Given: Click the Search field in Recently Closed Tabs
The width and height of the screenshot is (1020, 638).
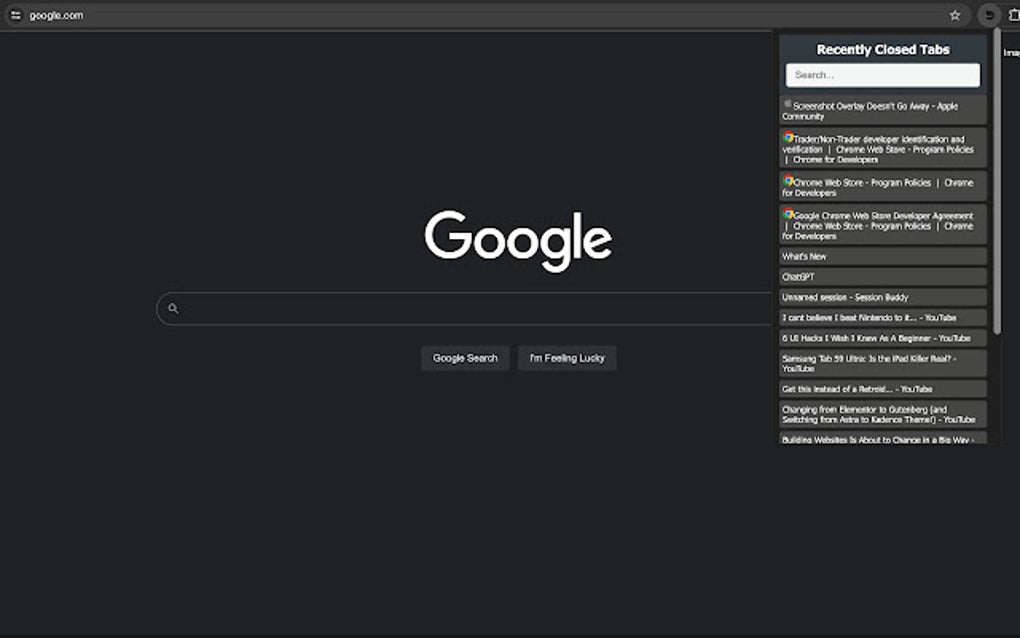Looking at the screenshot, I should pyautogui.click(x=883, y=74).
